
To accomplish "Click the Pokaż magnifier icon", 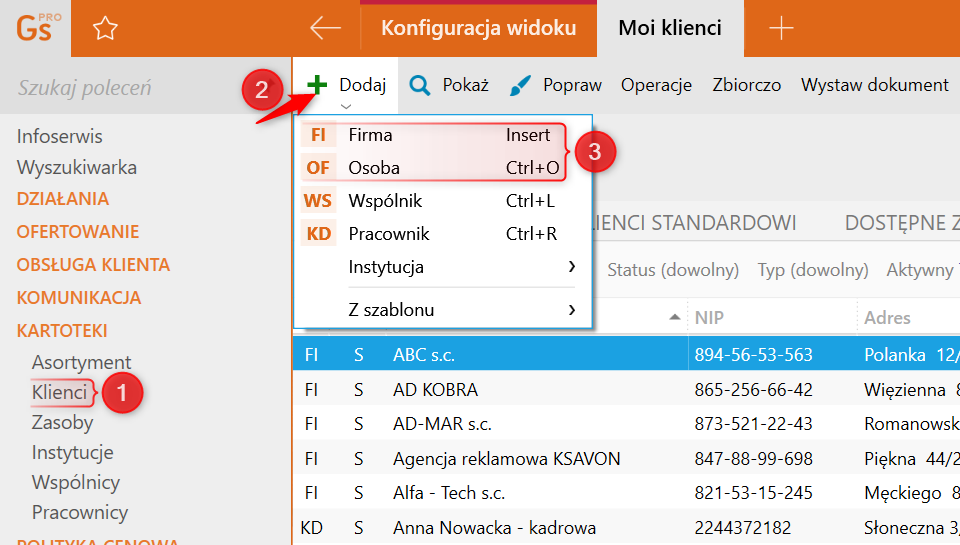I will tap(421, 85).
